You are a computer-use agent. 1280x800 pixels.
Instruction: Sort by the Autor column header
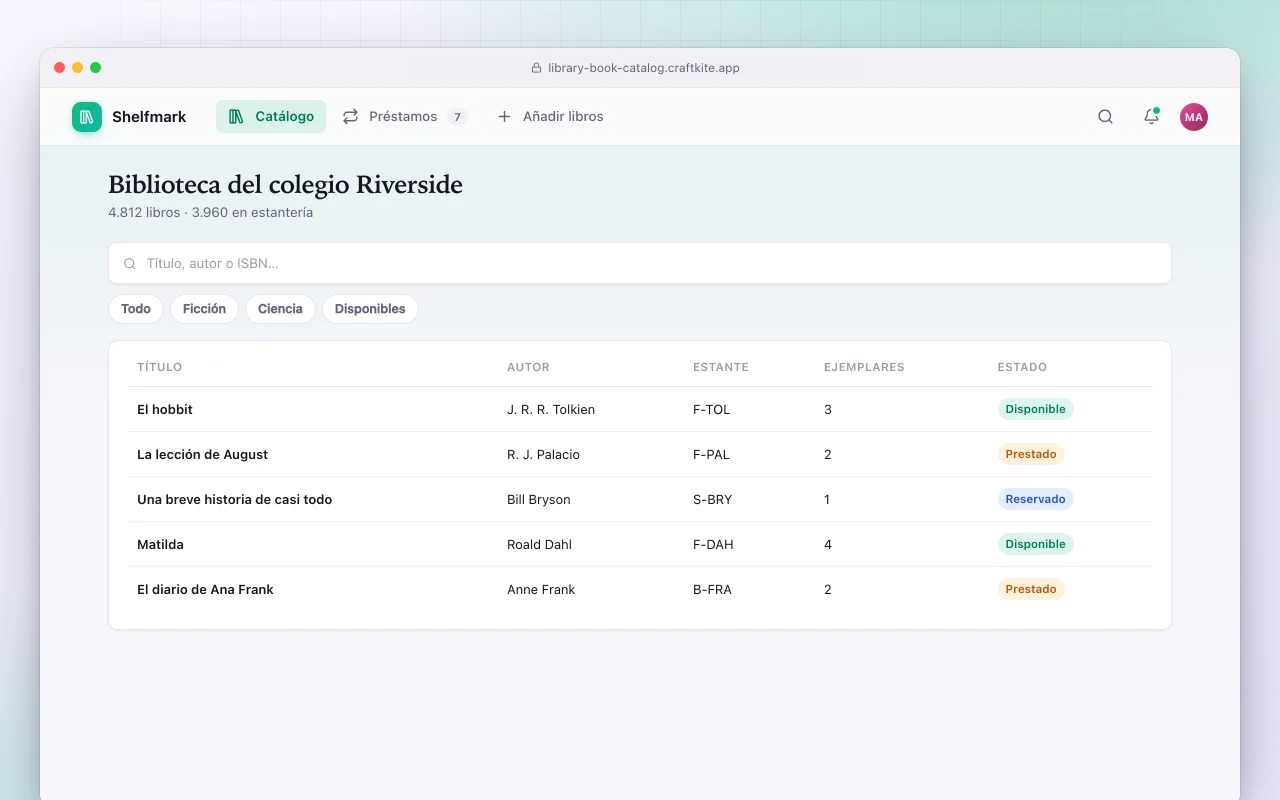pyautogui.click(x=528, y=367)
